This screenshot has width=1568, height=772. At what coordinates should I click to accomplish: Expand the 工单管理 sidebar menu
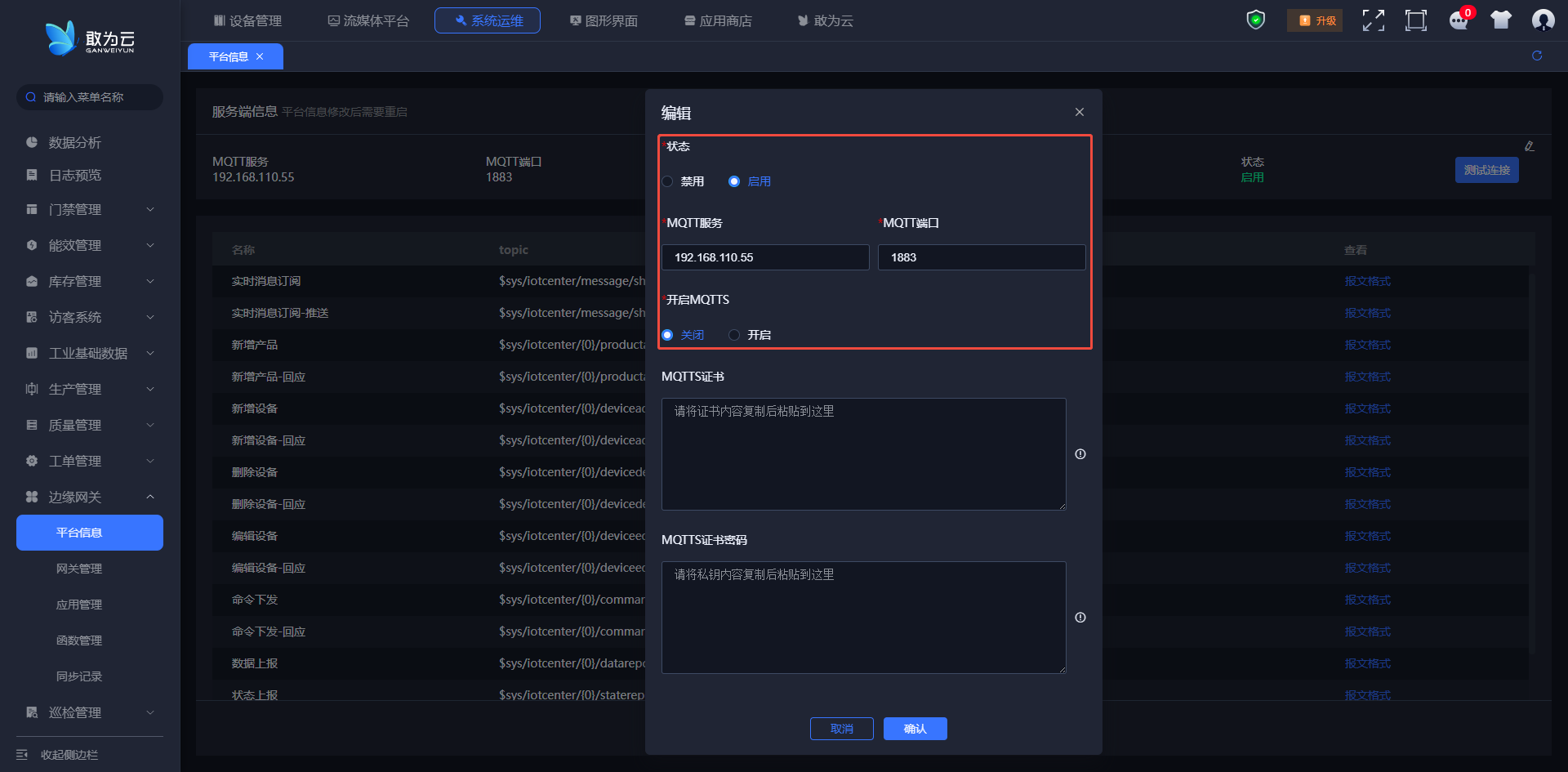(x=90, y=461)
